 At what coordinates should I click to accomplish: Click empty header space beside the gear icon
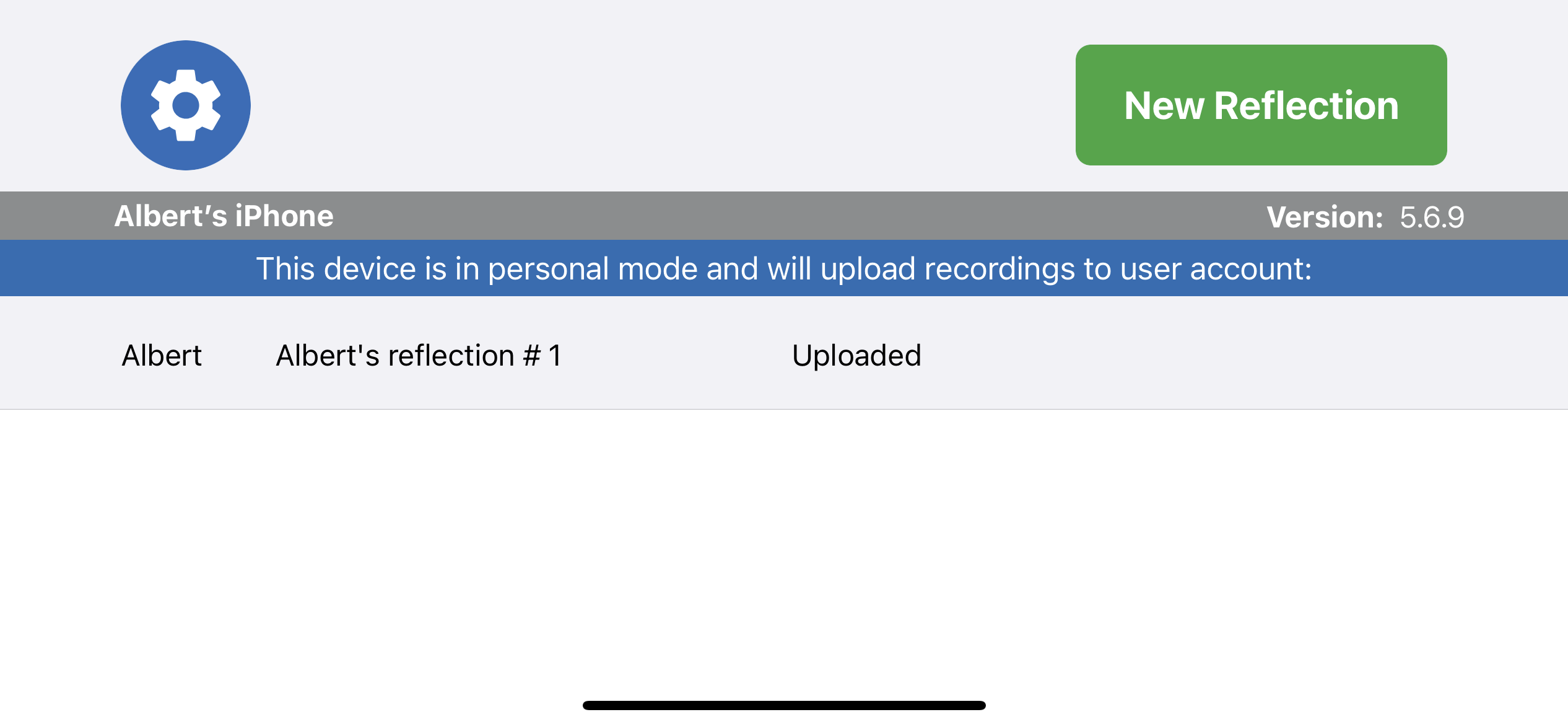tap(663, 105)
